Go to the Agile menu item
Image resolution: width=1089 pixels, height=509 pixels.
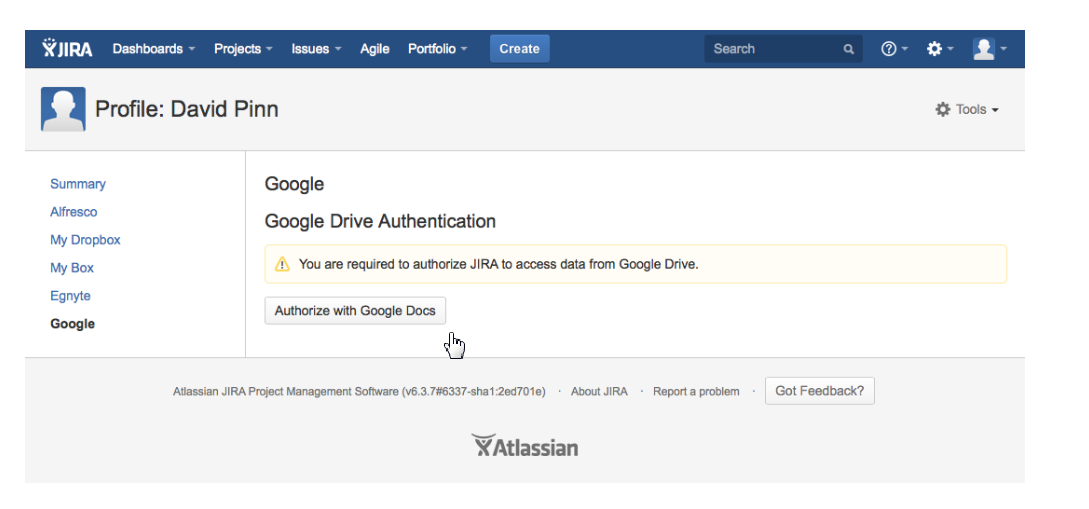(x=375, y=49)
